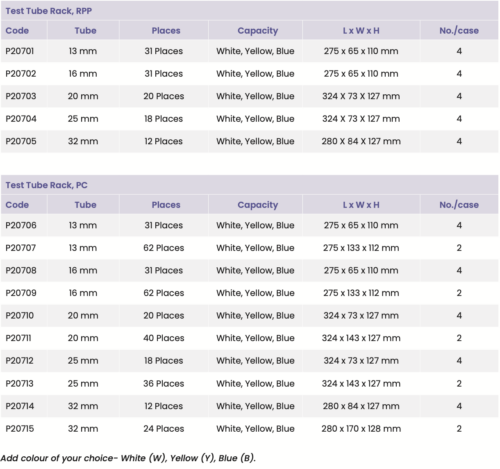
Task: Click the 40 Places cell
Action: click(x=164, y=338)
